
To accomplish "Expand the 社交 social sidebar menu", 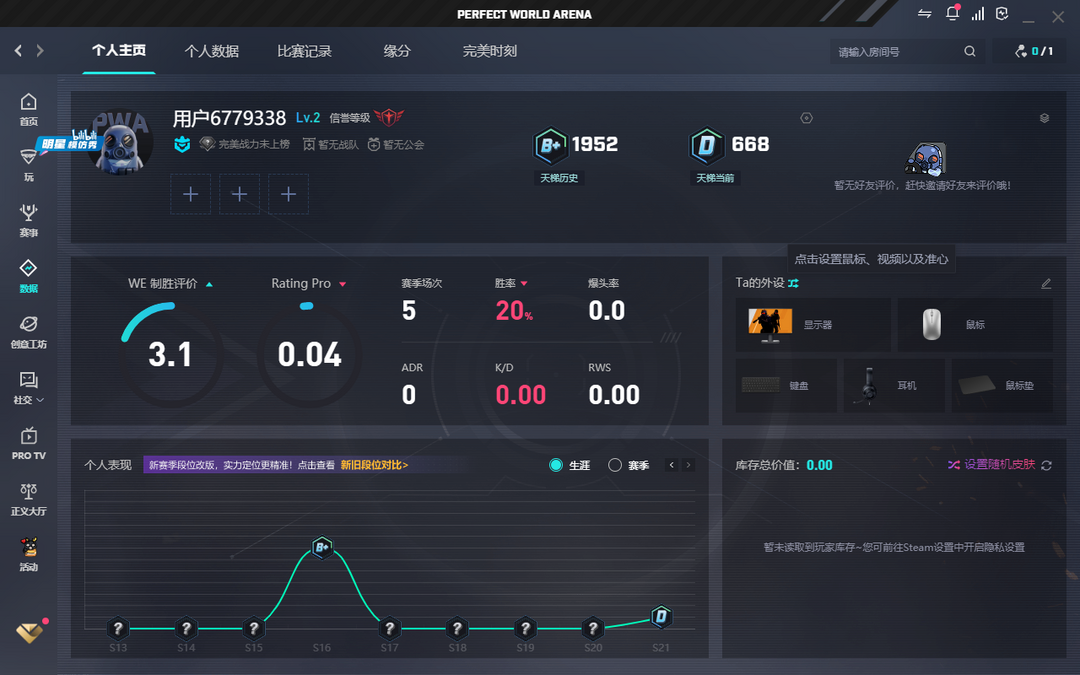I will click(28, 388).
